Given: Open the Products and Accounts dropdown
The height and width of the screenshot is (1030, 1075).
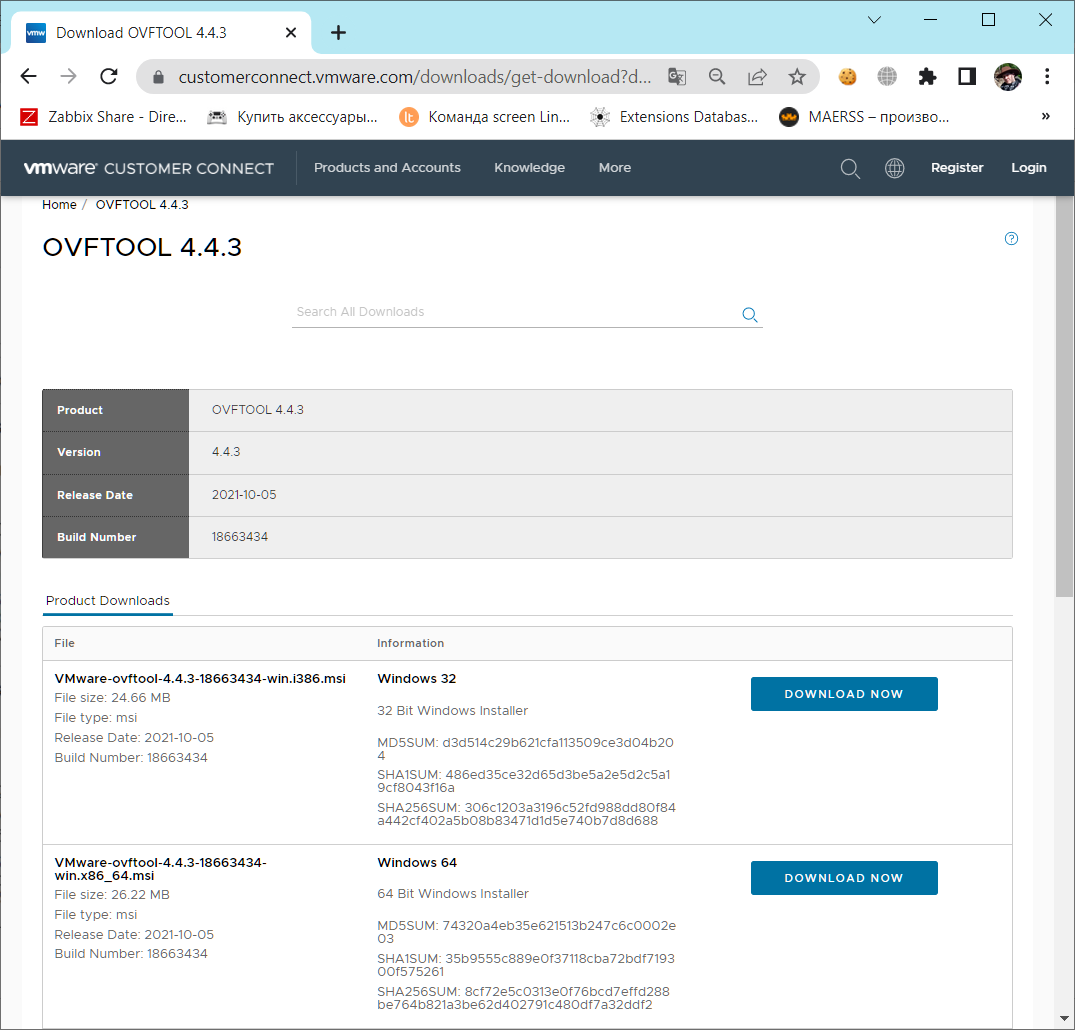Looking at the screenshot, I should click(387, 168).
